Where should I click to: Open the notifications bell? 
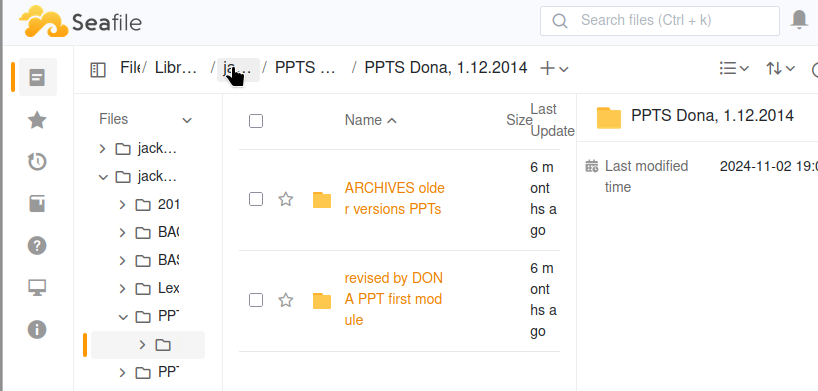[x=799, y=20]
